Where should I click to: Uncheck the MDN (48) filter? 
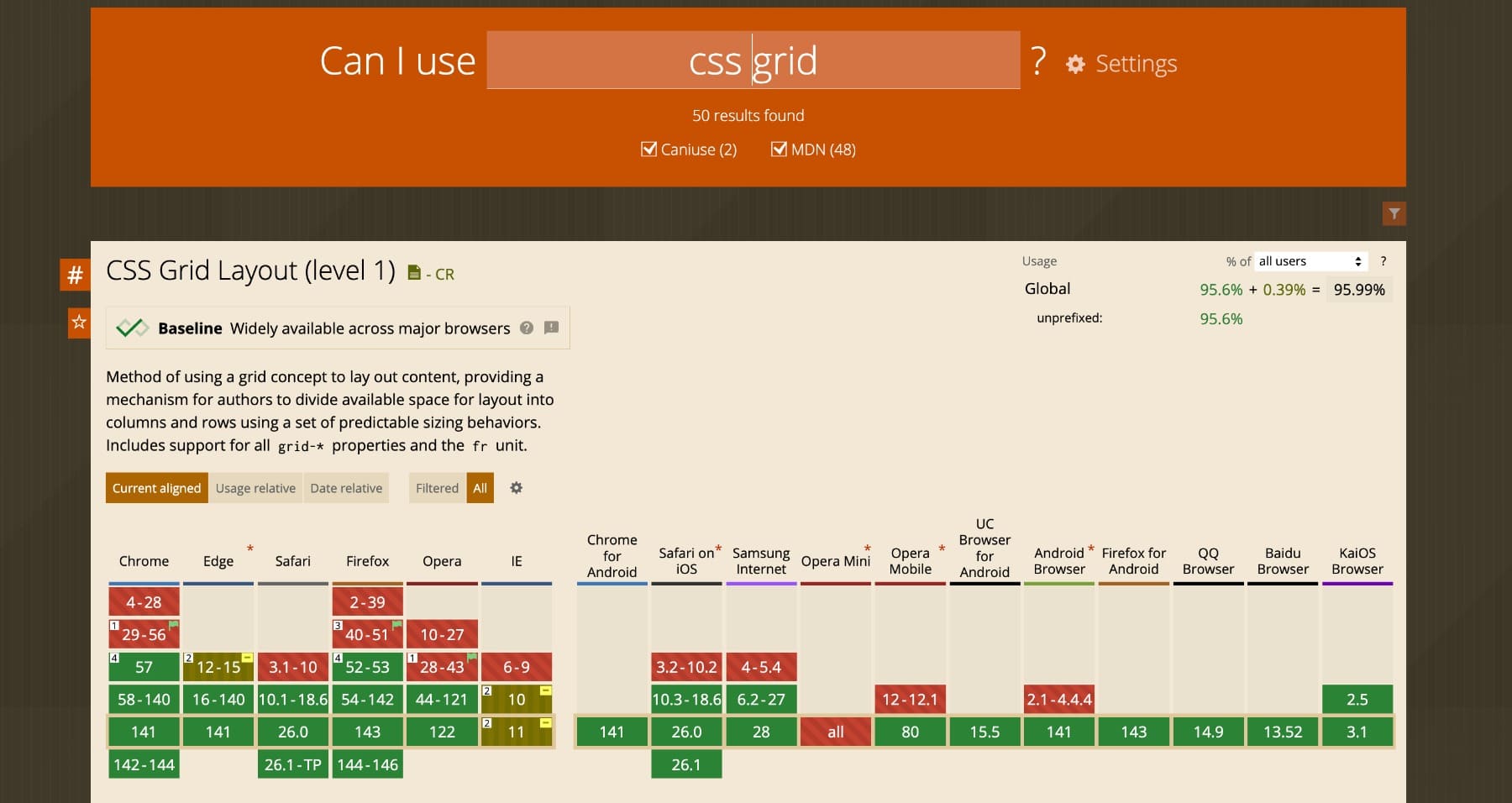tap(779, 149)
